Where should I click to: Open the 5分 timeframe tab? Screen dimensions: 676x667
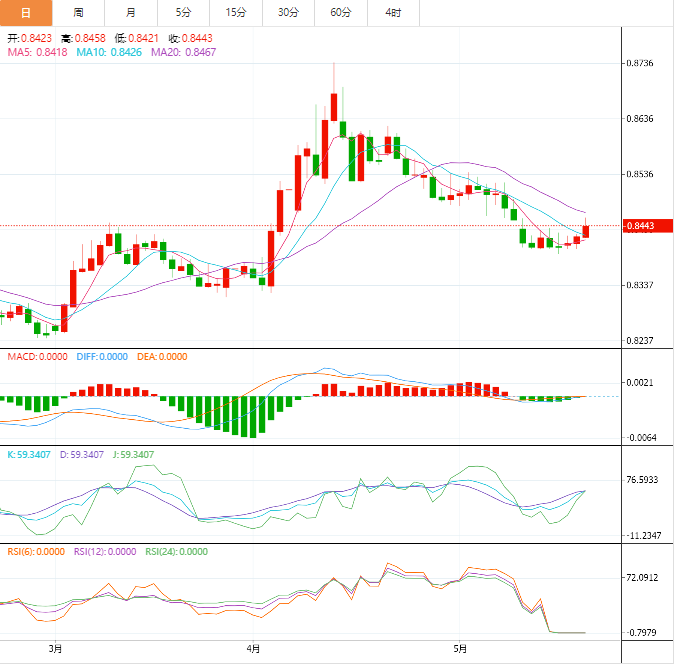coord(184,13)
